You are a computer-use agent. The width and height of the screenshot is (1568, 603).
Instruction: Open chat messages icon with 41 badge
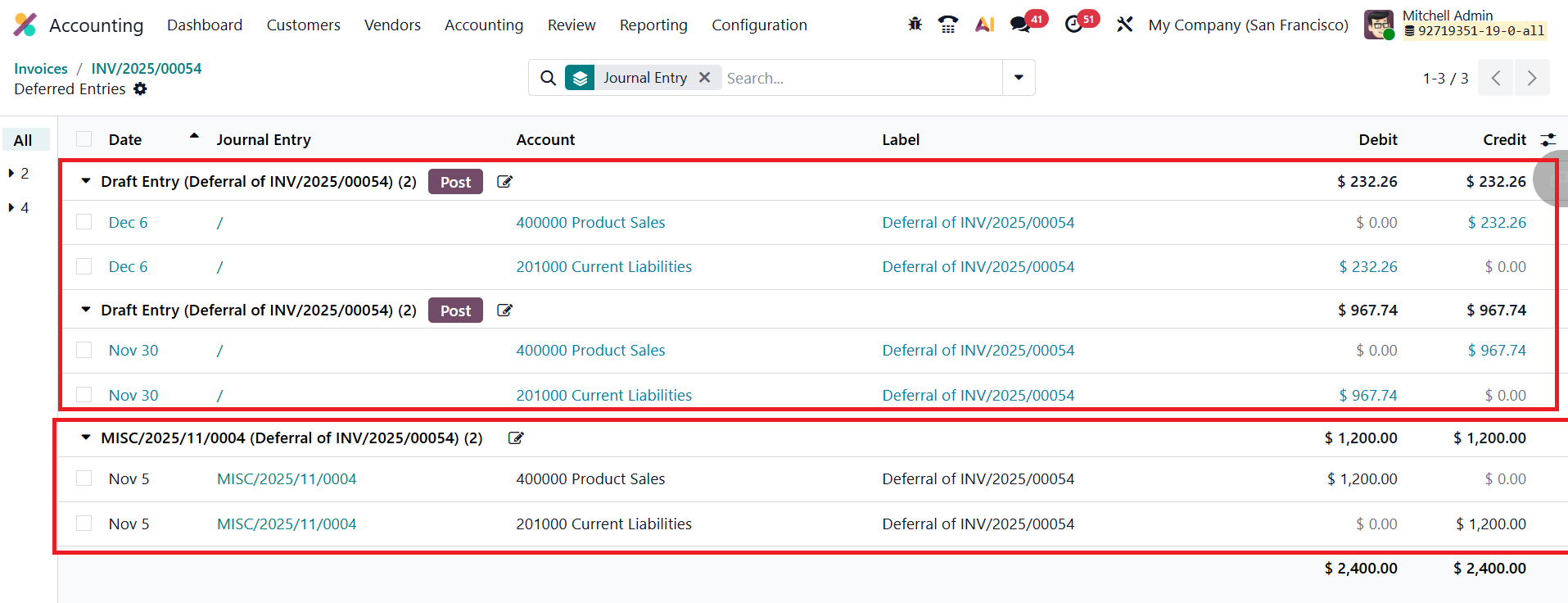point(1020,25)
